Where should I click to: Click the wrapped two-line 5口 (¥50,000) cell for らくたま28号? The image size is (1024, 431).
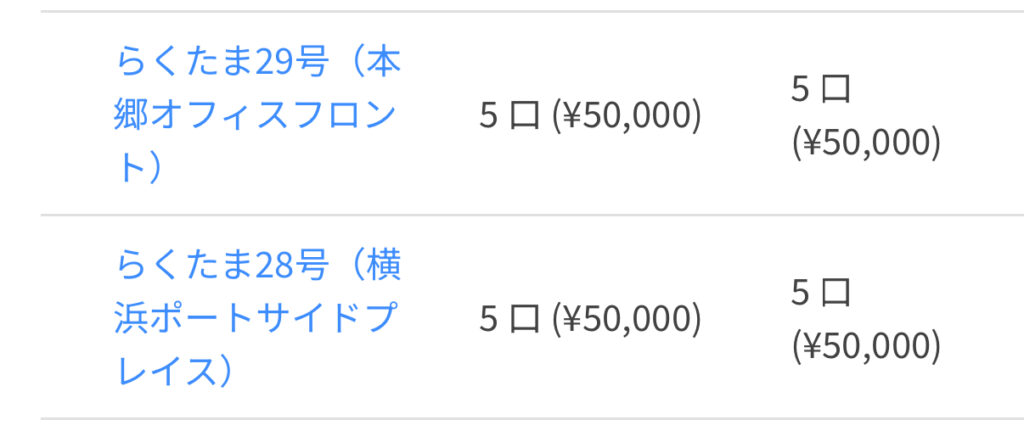click(x=866, y=319)
